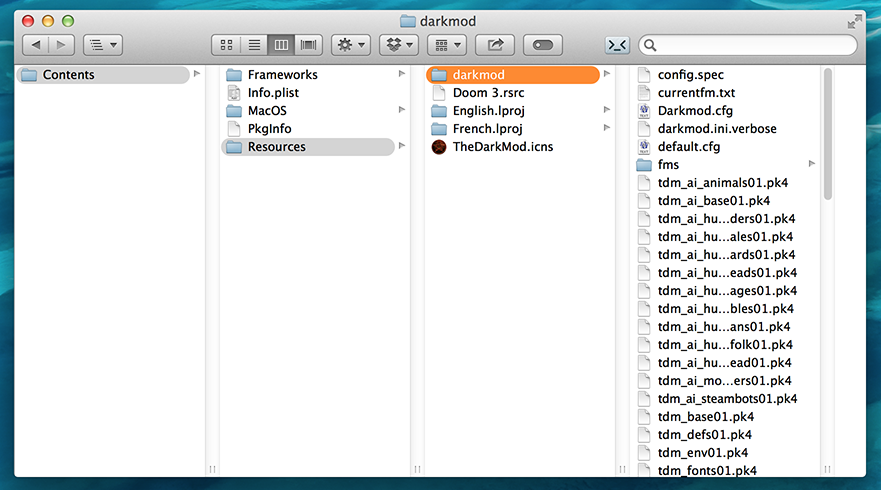Open the path list dropdown button
This screenshot has height=490, width=881.
coord(103,45)
